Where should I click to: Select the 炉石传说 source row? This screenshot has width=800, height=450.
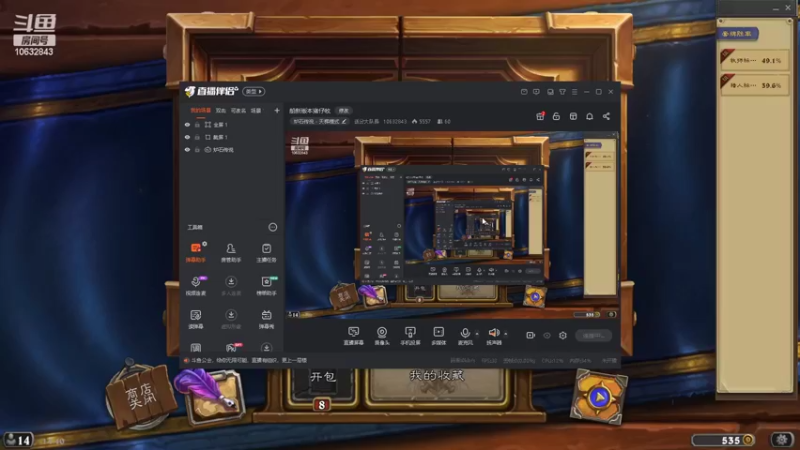coord(232,150)
